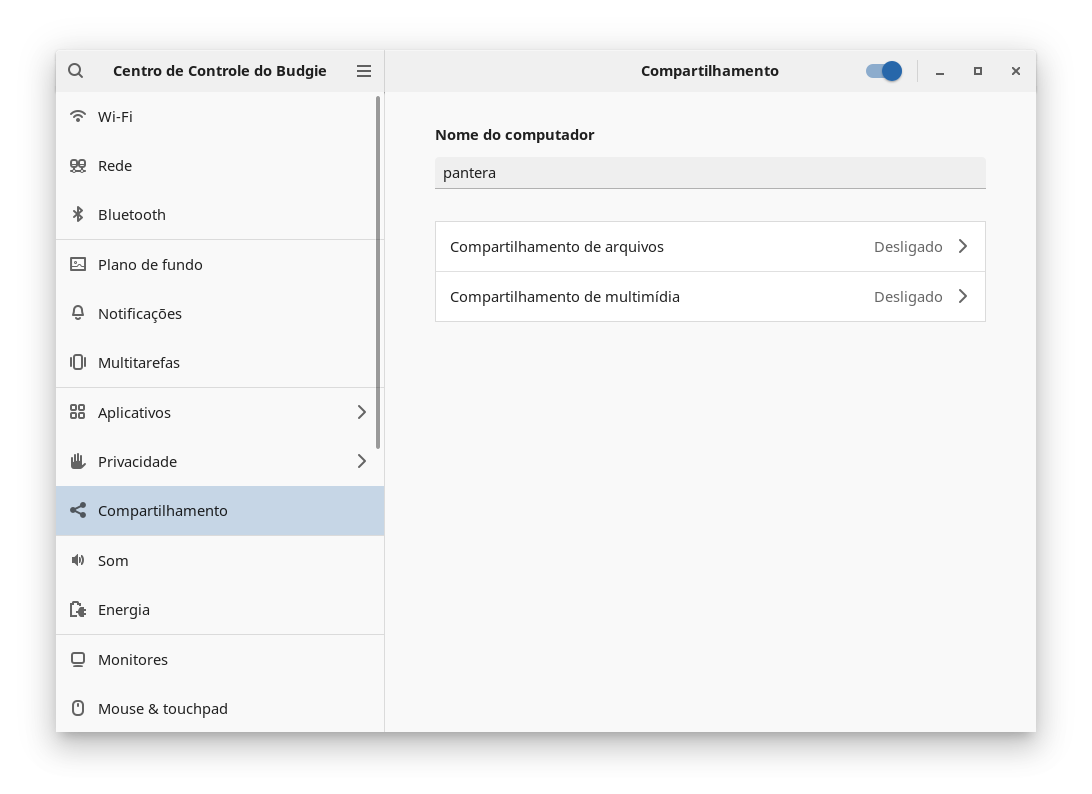Viewport: 1092px width, 794px height.
Task: Click the Mouse & touchpad icon
Action: [x=78, y=708]
